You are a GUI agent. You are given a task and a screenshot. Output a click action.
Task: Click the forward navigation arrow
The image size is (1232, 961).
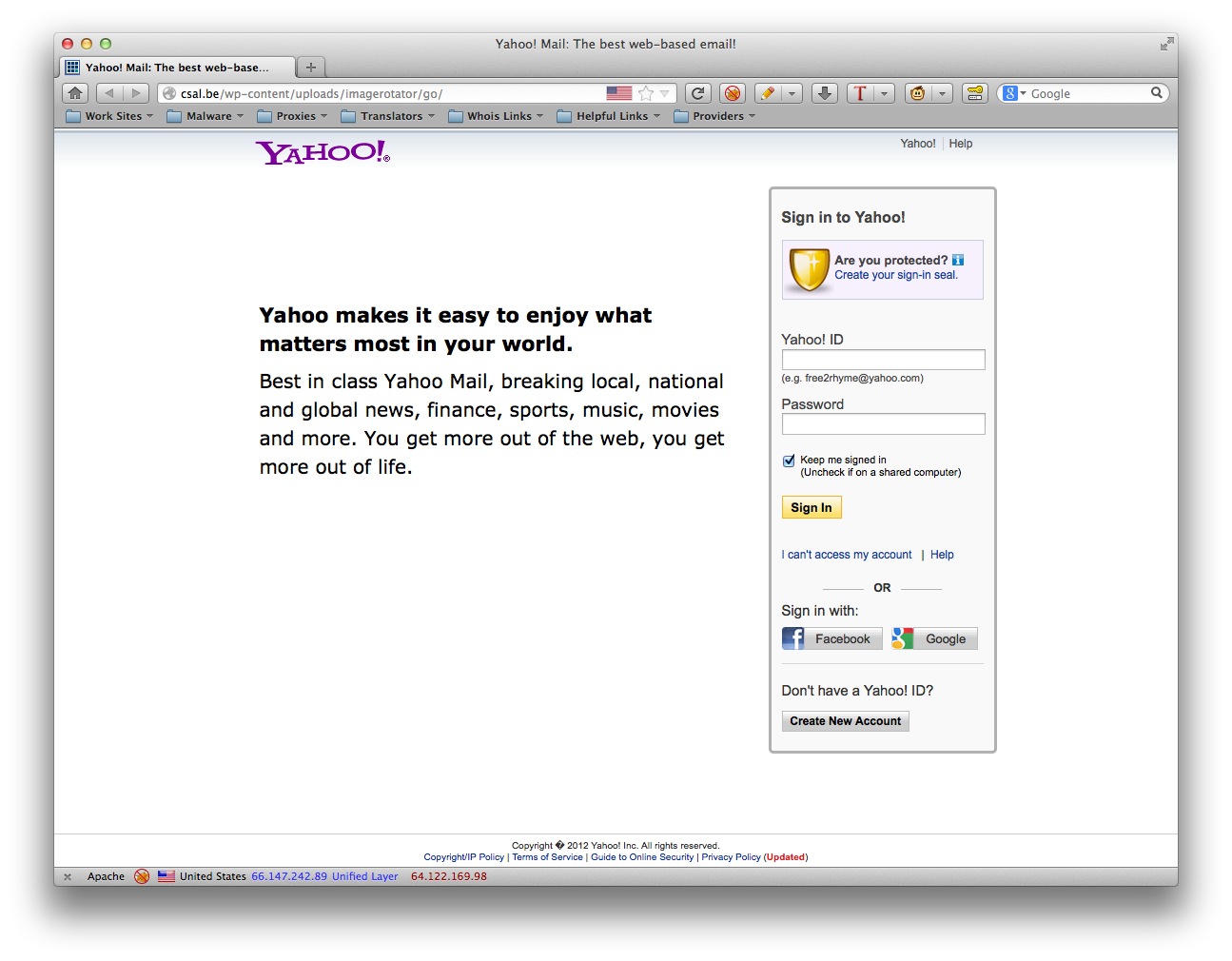(136, 93)
